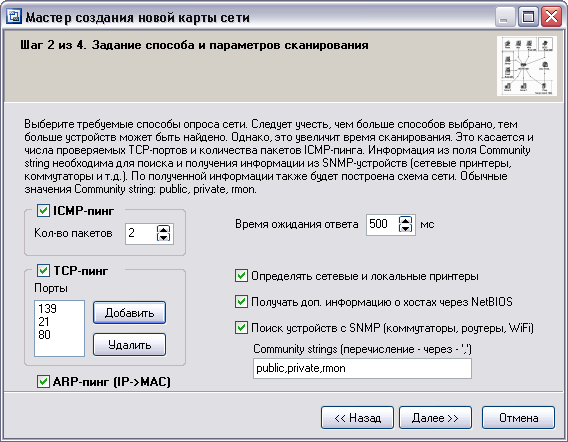Screen dimensions: 568x442
Task: Decrease the packet count with down arrow
Action: [163, 237]
